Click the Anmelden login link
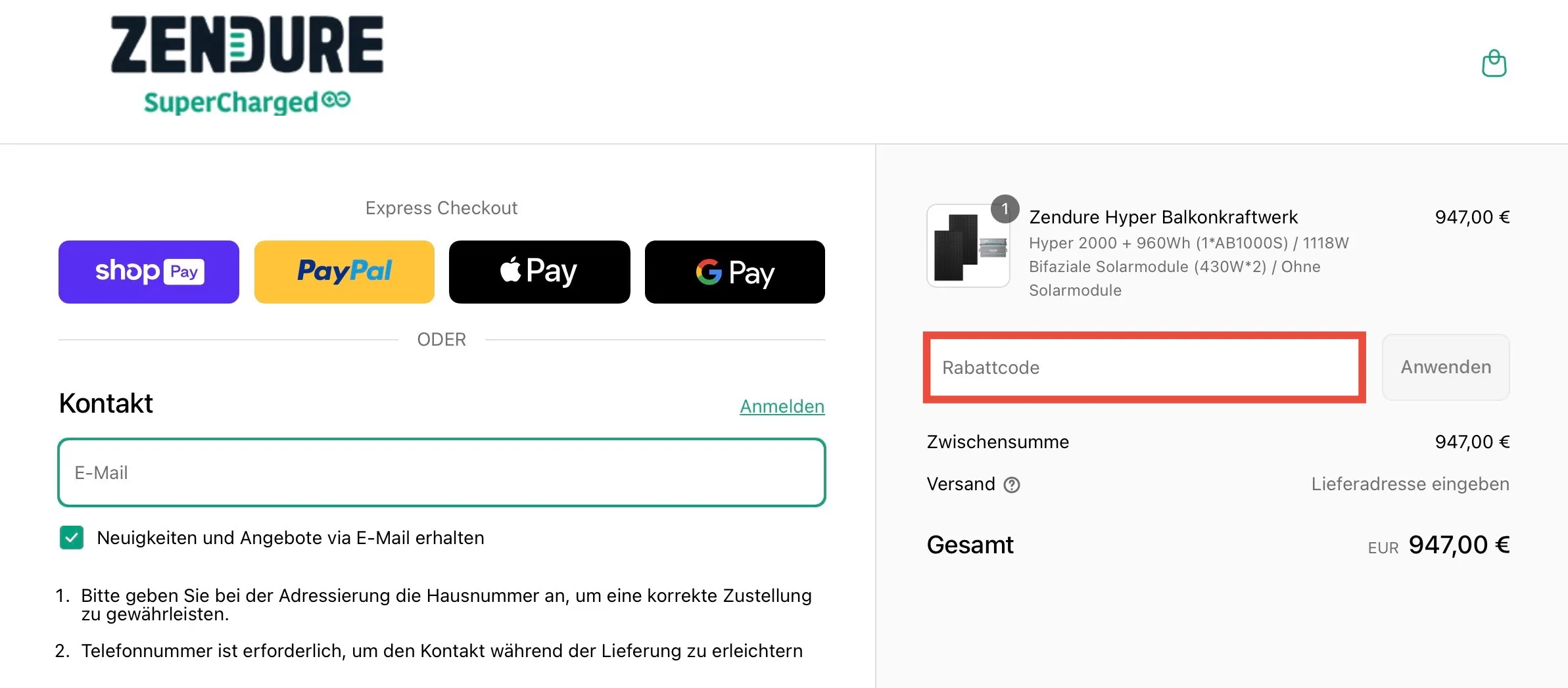The height and width of the screenshot is (688, 1568). click(782, 407)
